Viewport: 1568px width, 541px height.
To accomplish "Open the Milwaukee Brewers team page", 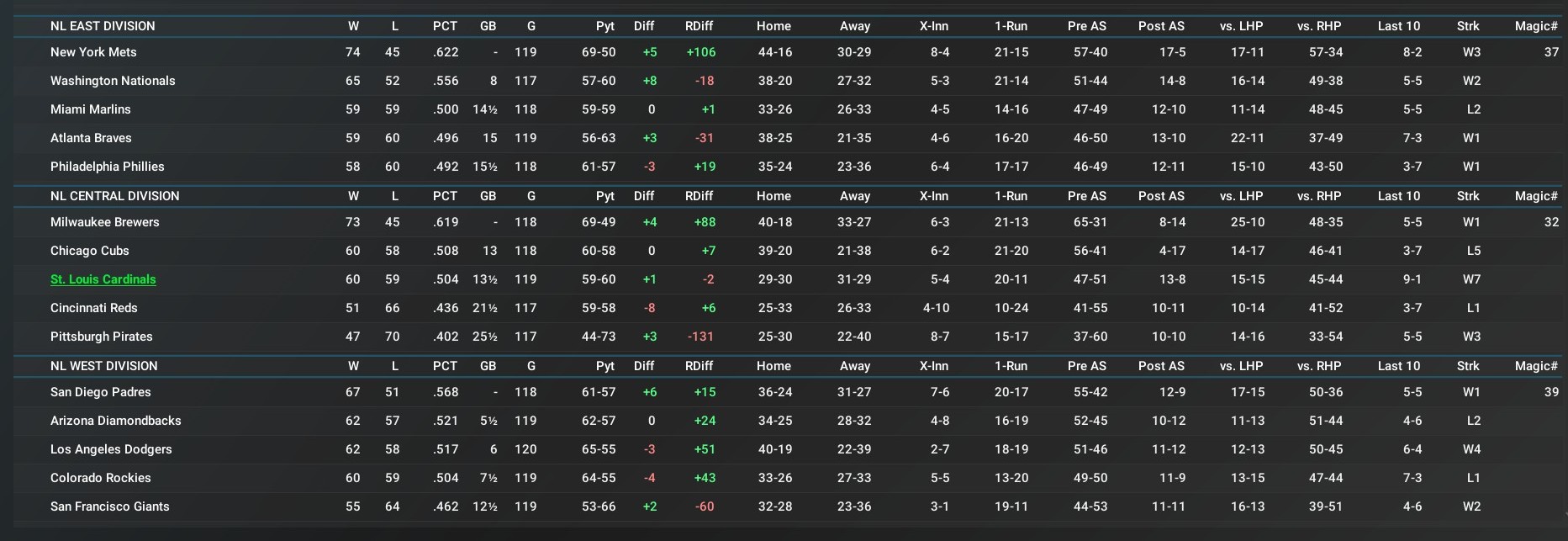I will 105,222.
